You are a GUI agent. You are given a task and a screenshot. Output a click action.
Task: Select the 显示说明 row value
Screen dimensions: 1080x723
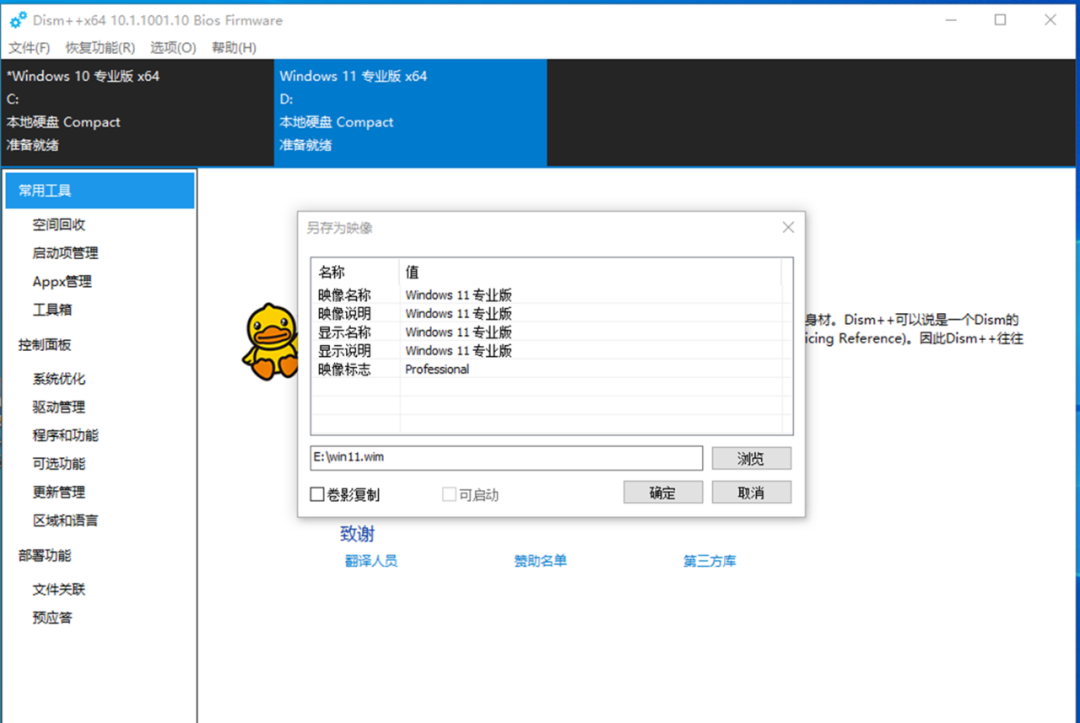(458, 350)
